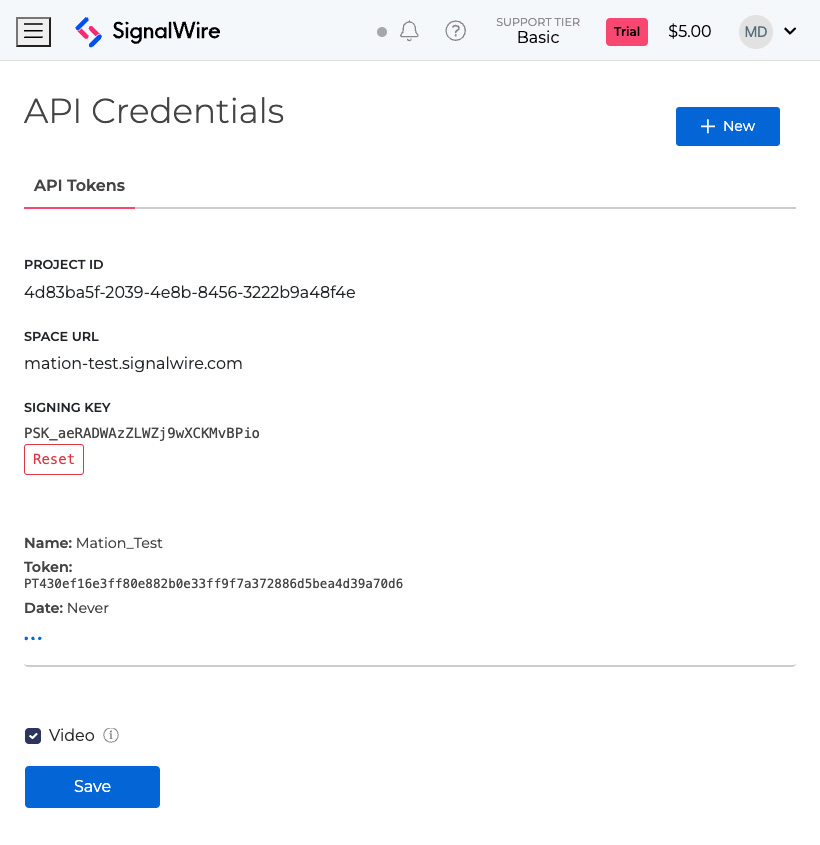Open the three-dot token options menu
Viewport: 820px width, 845px height.
33,638
